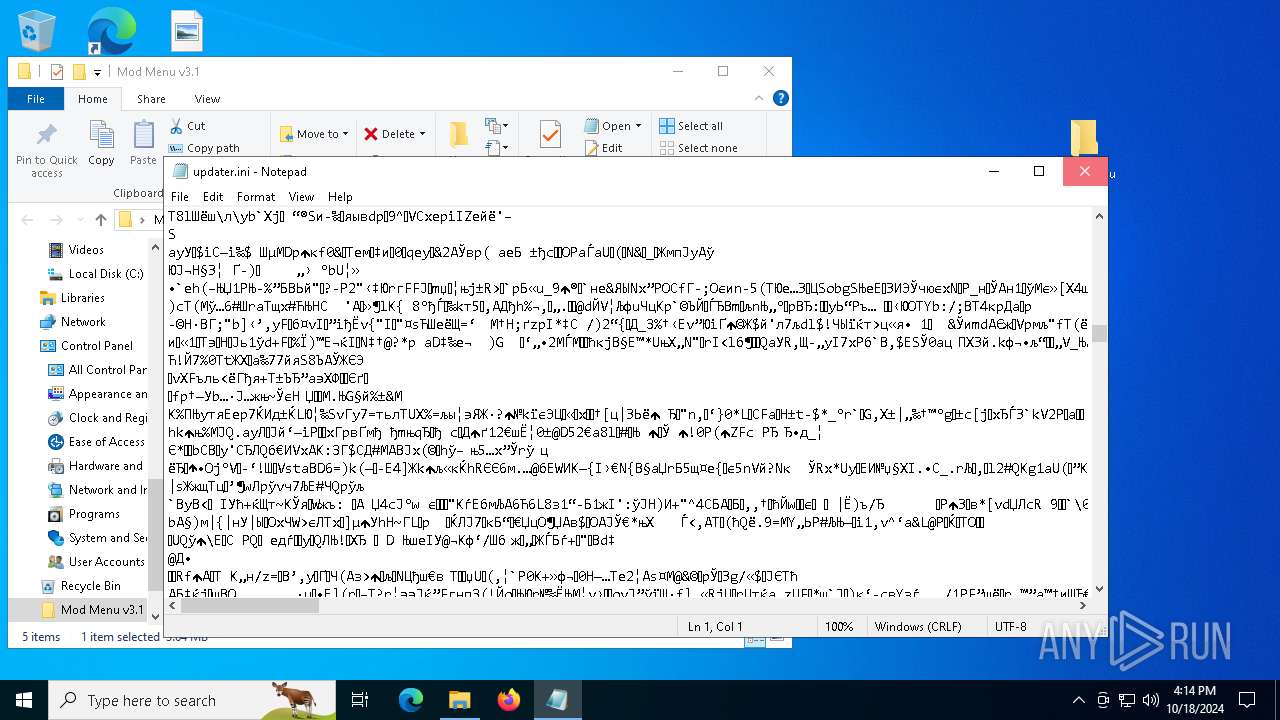Click Cut in Explorer Clipboard group
1280x720 pixels.
coord(187,126)
